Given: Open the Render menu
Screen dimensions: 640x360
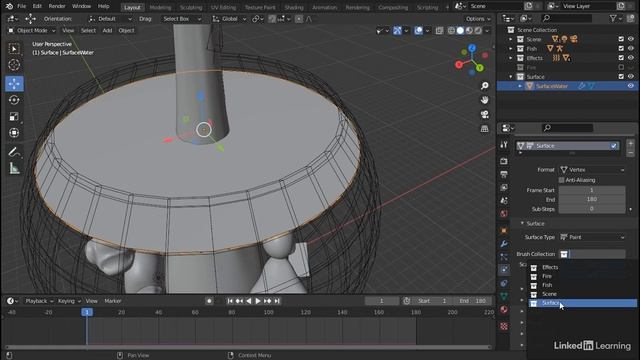Looking at the screenshot, I should (x=57, y=6).
